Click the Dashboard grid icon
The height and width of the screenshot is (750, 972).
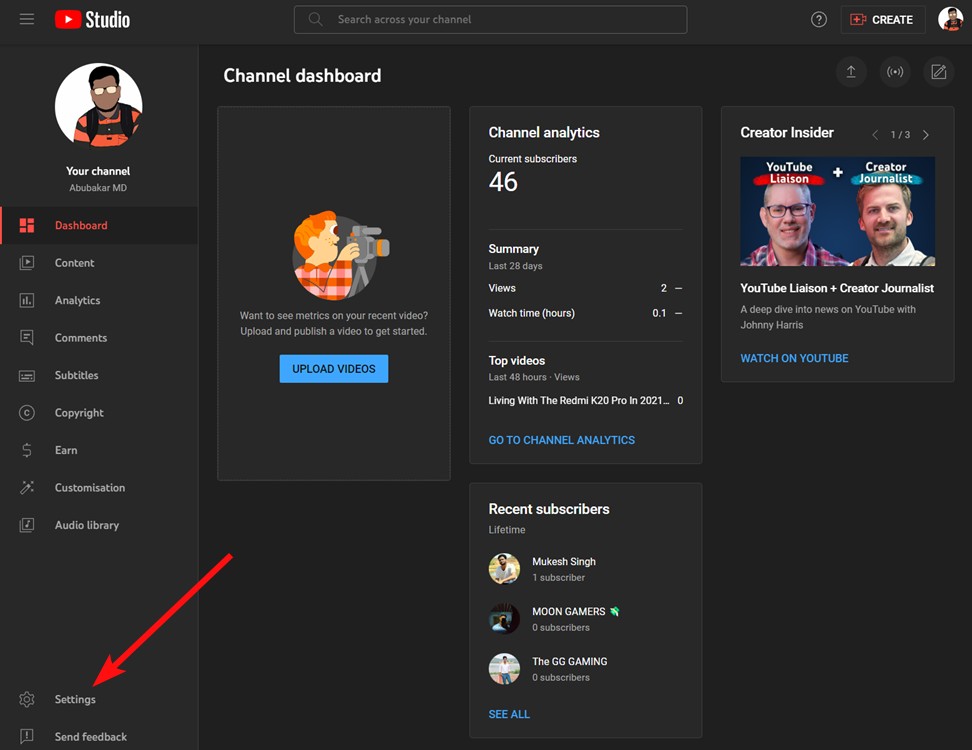(x=27, y=226)
